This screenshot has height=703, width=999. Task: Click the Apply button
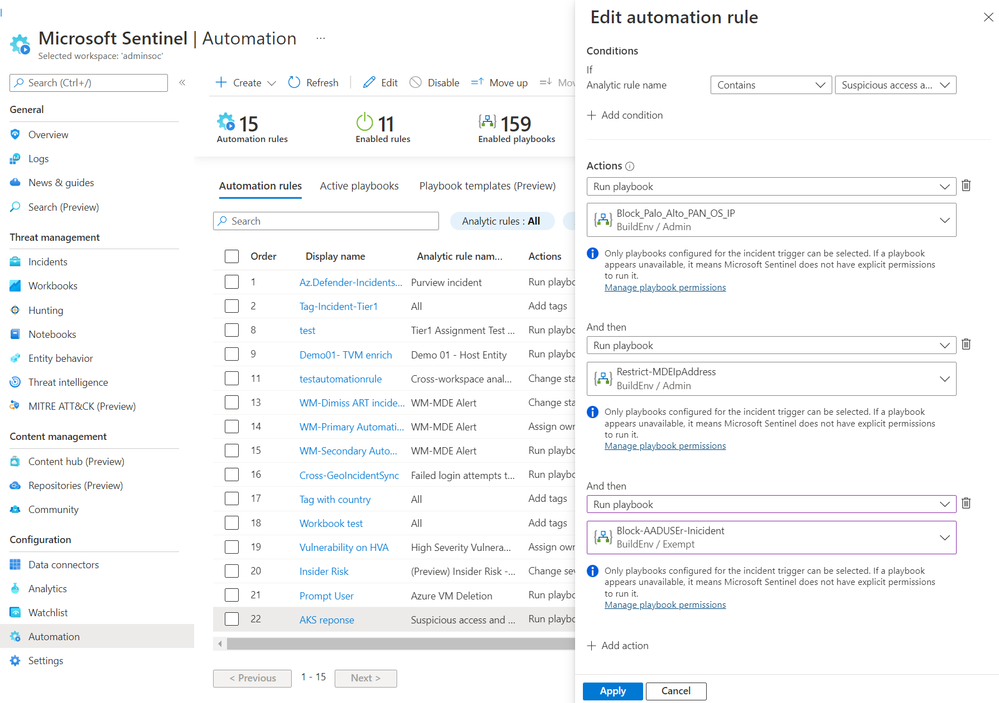612,691
